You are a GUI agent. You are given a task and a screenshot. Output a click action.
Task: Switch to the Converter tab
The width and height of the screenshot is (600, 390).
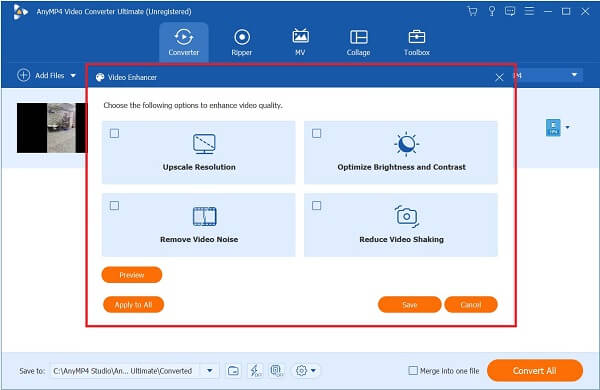184,42
